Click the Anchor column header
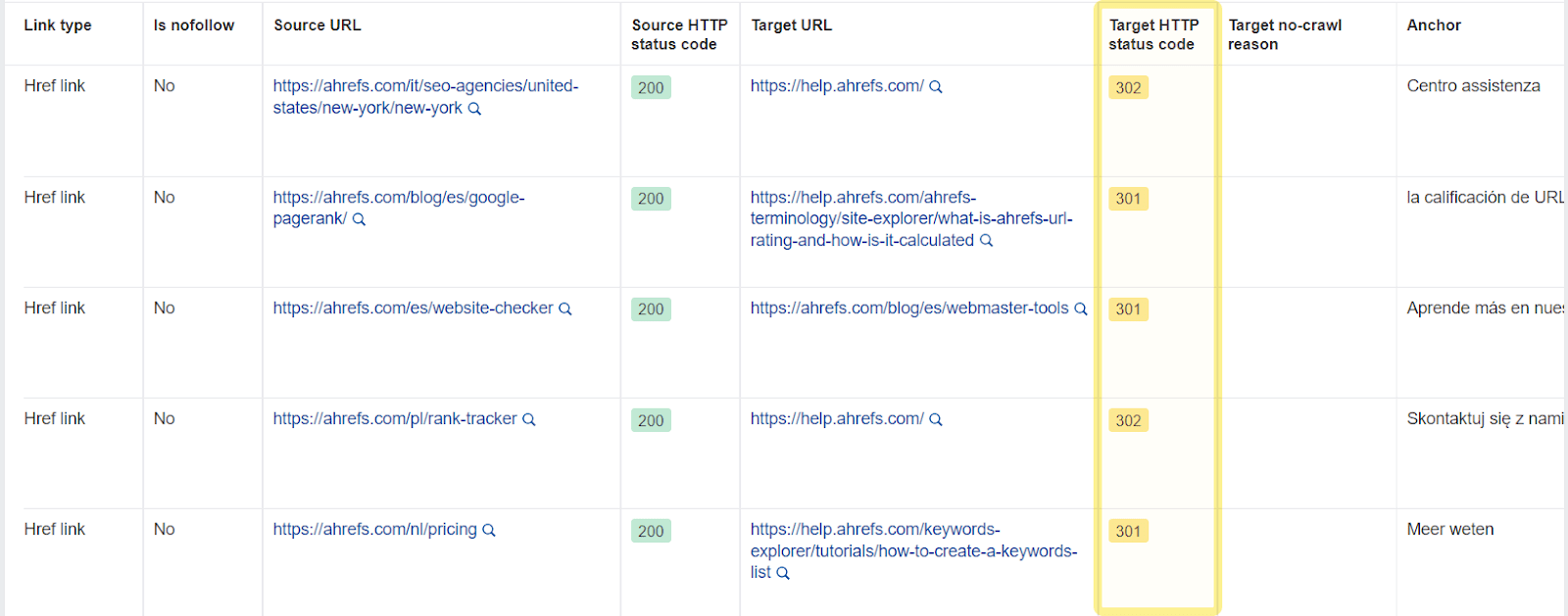Viewport: 1568px width, 616px height. (1434, 25)
